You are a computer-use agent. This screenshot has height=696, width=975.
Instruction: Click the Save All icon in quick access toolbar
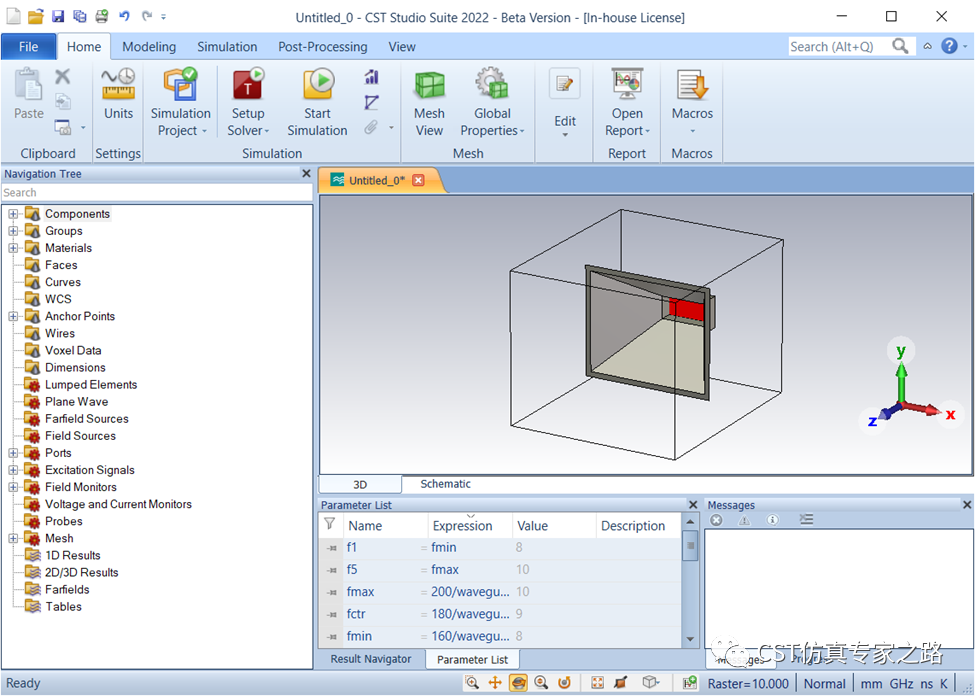click(x=80, y=16)
